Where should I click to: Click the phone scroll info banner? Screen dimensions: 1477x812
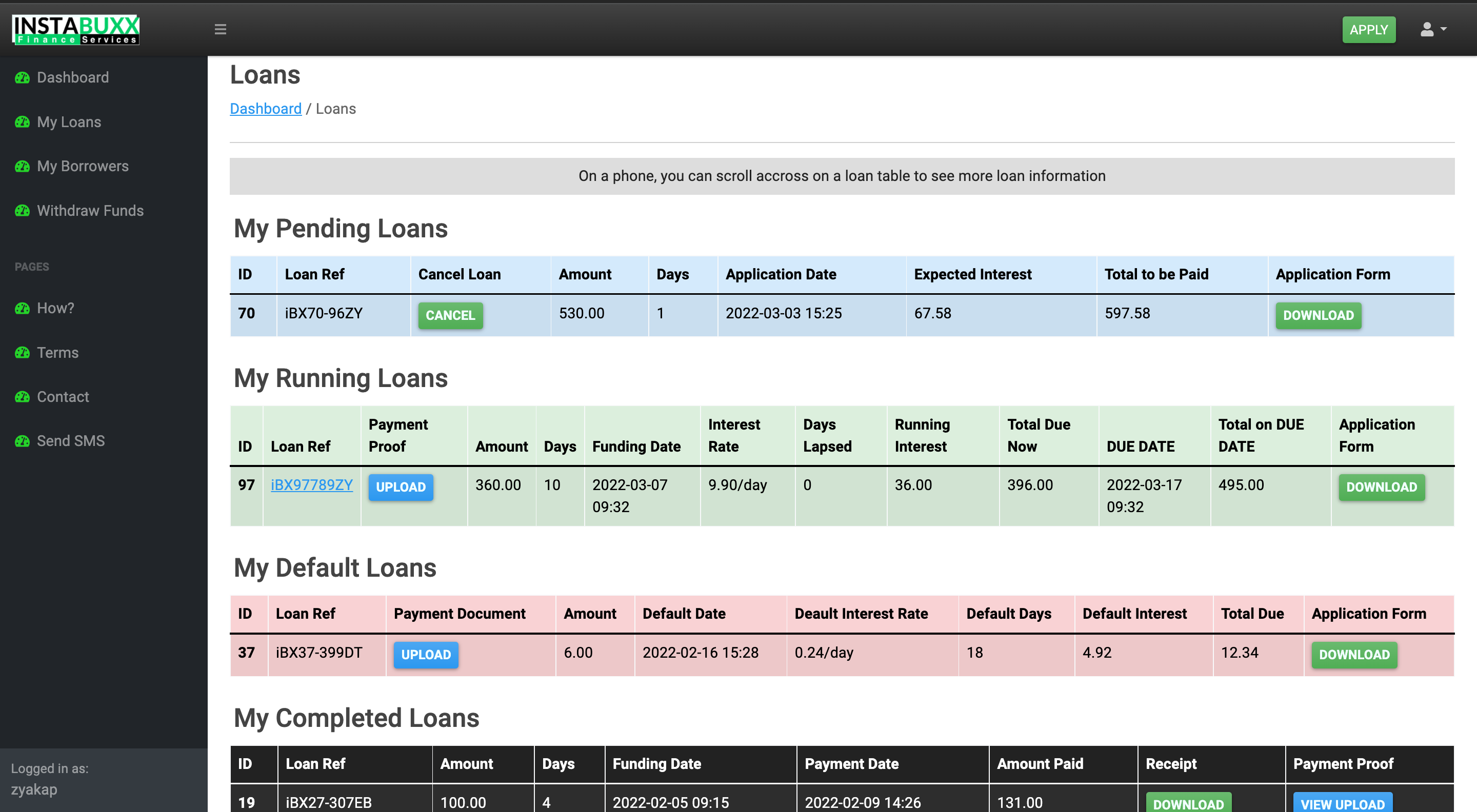pyautogui.click(x=842, y=176)
